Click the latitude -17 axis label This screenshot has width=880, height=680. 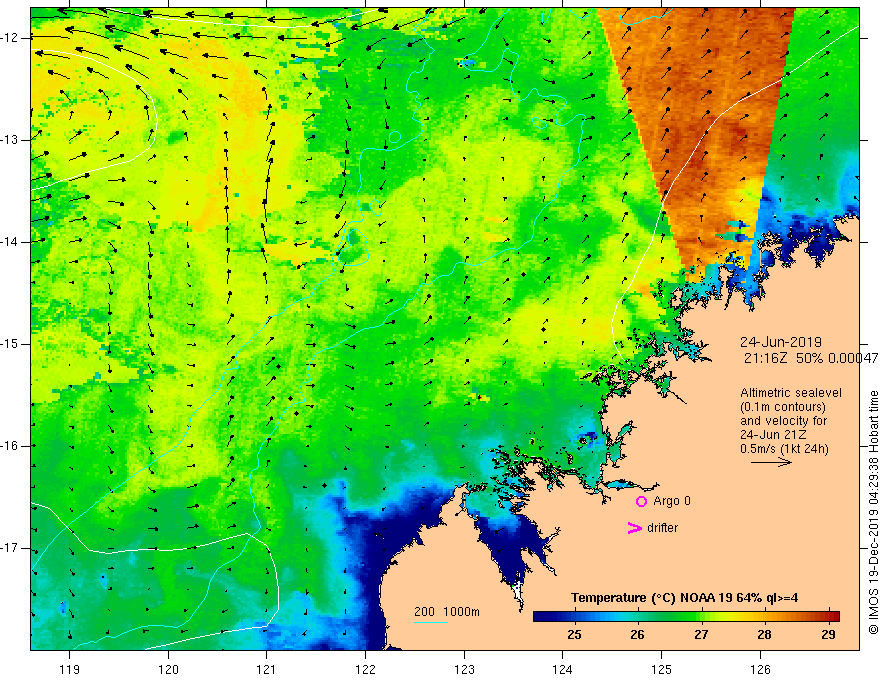(10, 548)
